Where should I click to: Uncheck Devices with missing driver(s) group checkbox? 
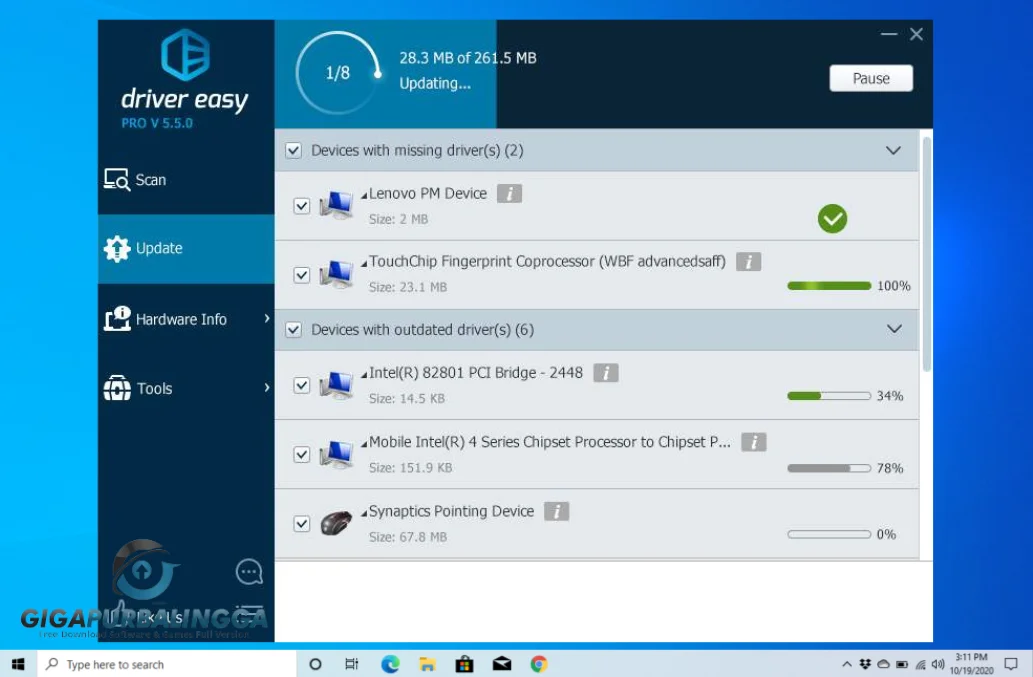tap(293, 151)
